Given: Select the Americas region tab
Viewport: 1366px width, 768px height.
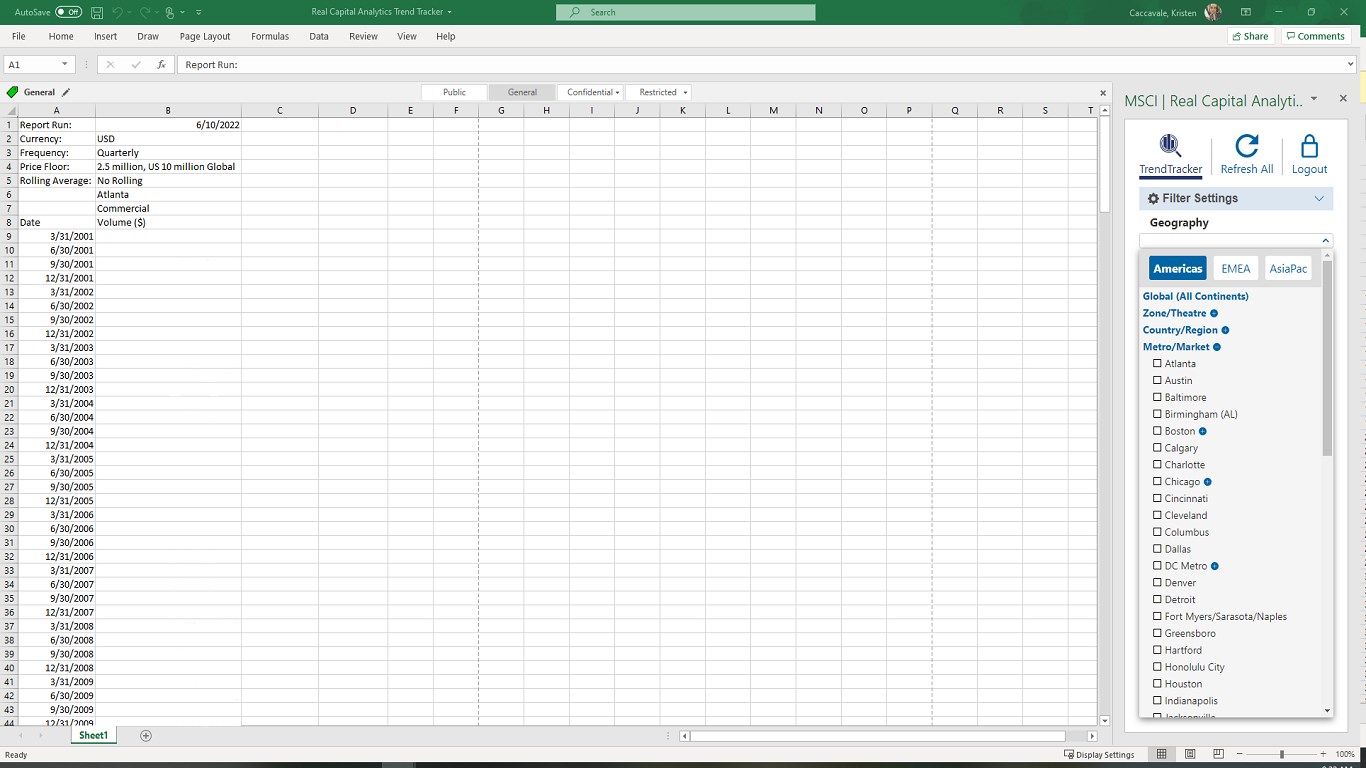Looking at the screenshot, I should pos(1178,268).
